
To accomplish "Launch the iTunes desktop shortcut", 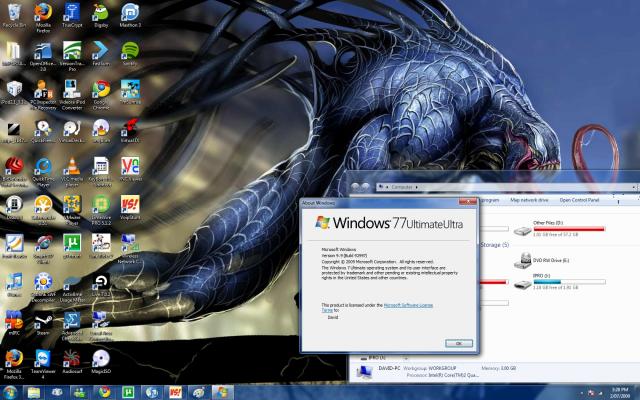I will [14, 285].
